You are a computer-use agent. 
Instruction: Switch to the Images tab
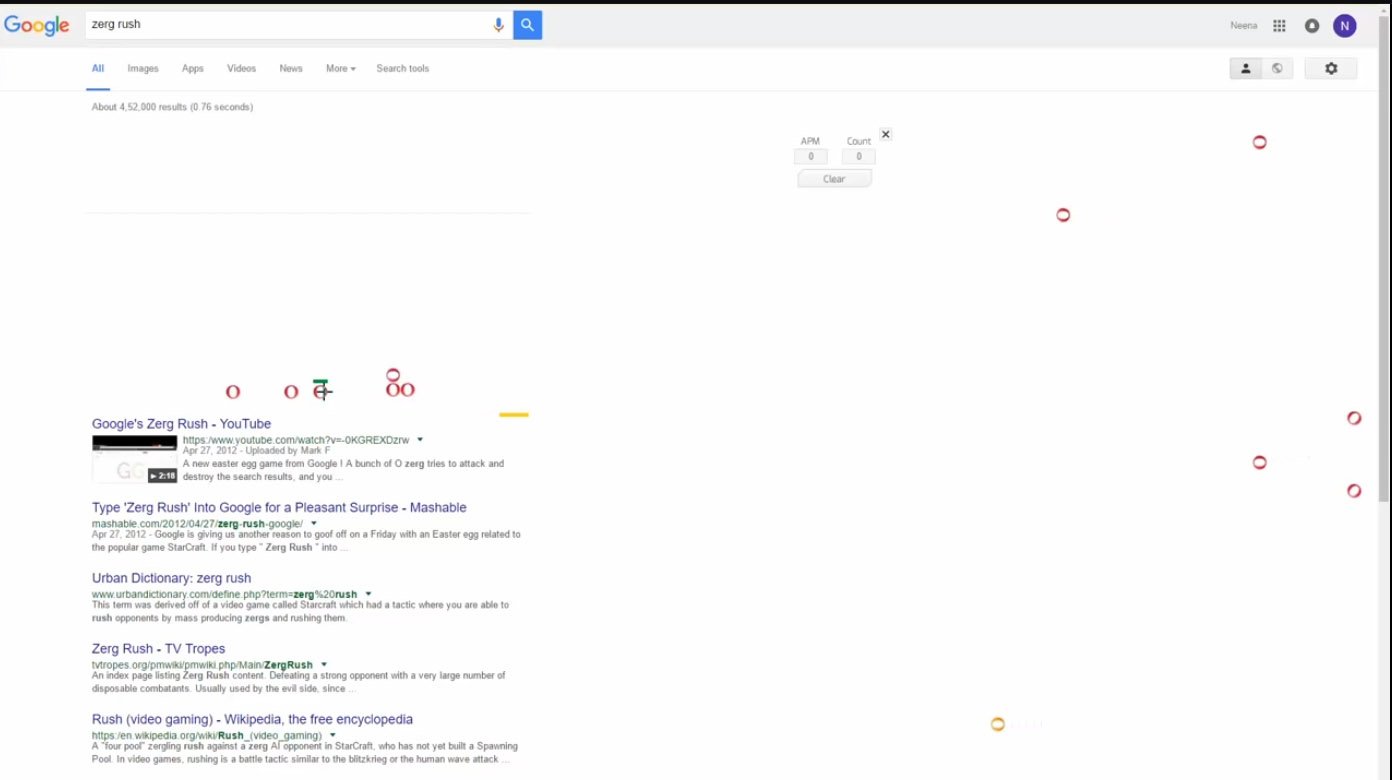143,68
